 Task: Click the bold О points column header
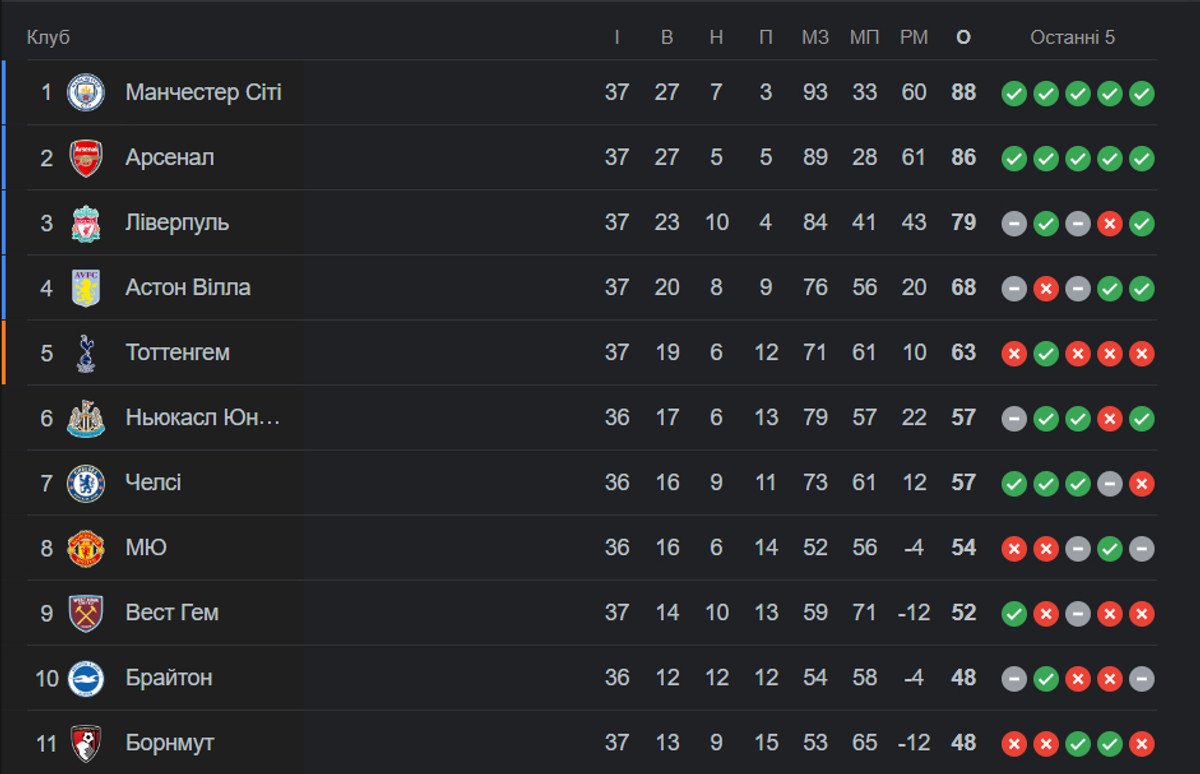963,38
